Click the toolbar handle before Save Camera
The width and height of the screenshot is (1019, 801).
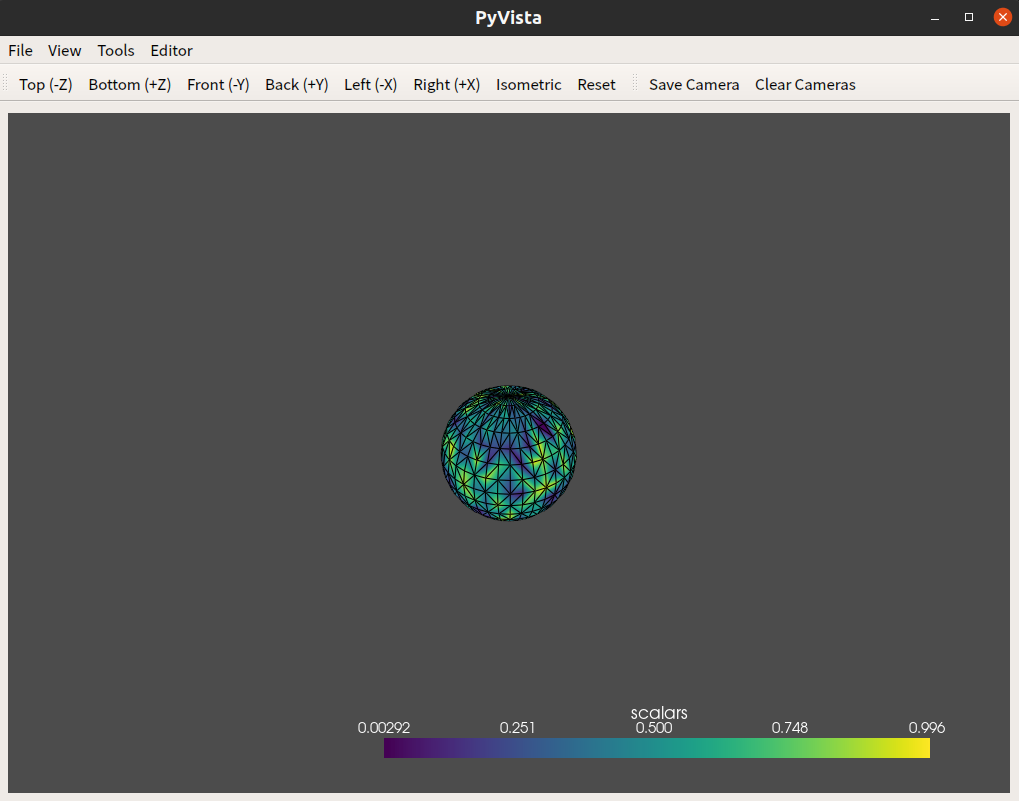[x=635, y=84]
